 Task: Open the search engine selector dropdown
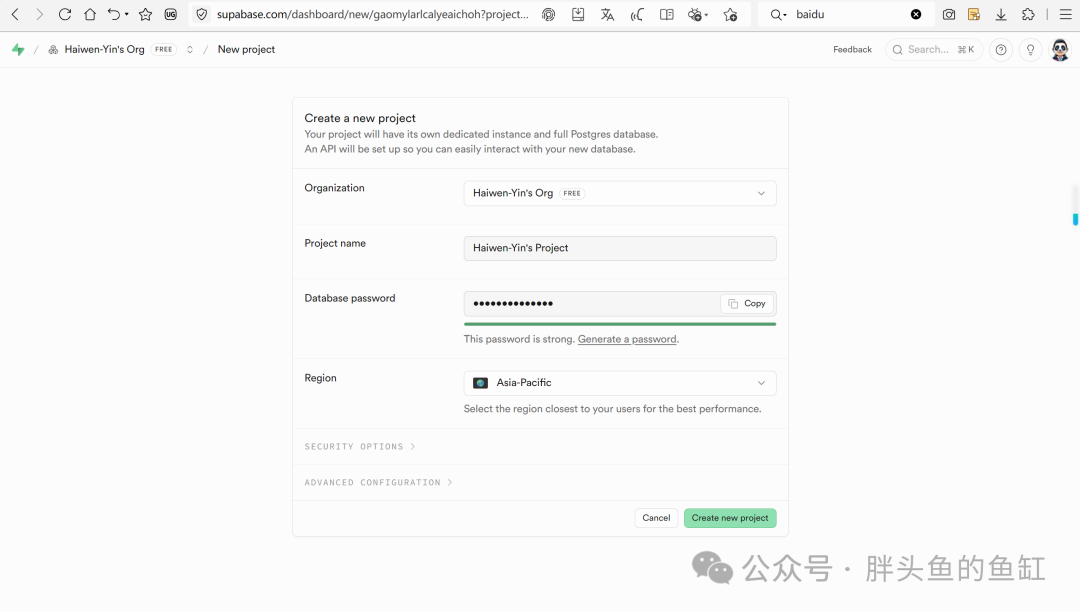pos(778,14)
